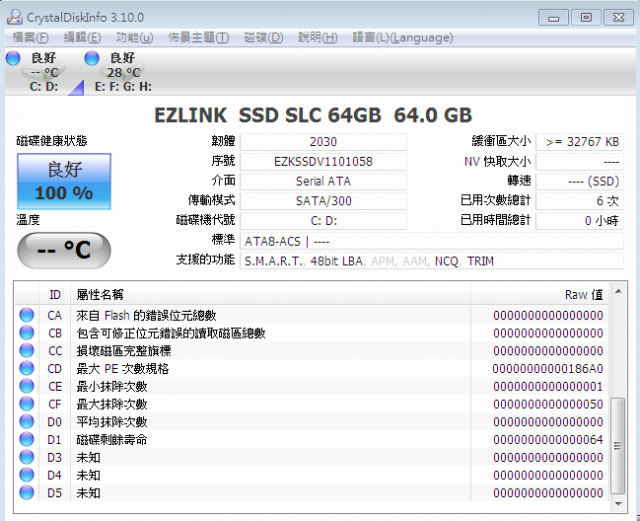
Task: Click the status circle for attribute CA
Action: (x=27, y=315)
